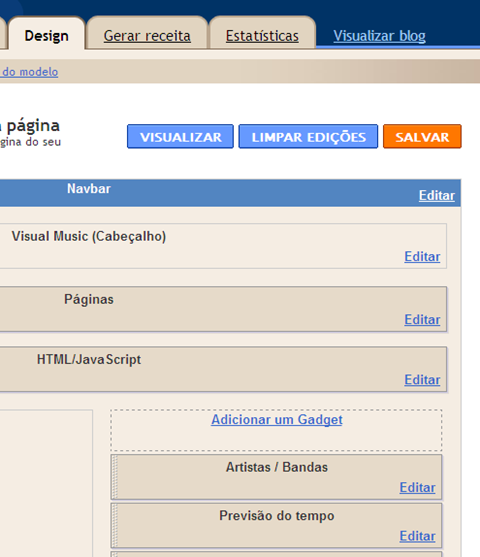
Task: Edit the Visual Music (Cabeçalho) gadget
Action: [x=422, y=256]
